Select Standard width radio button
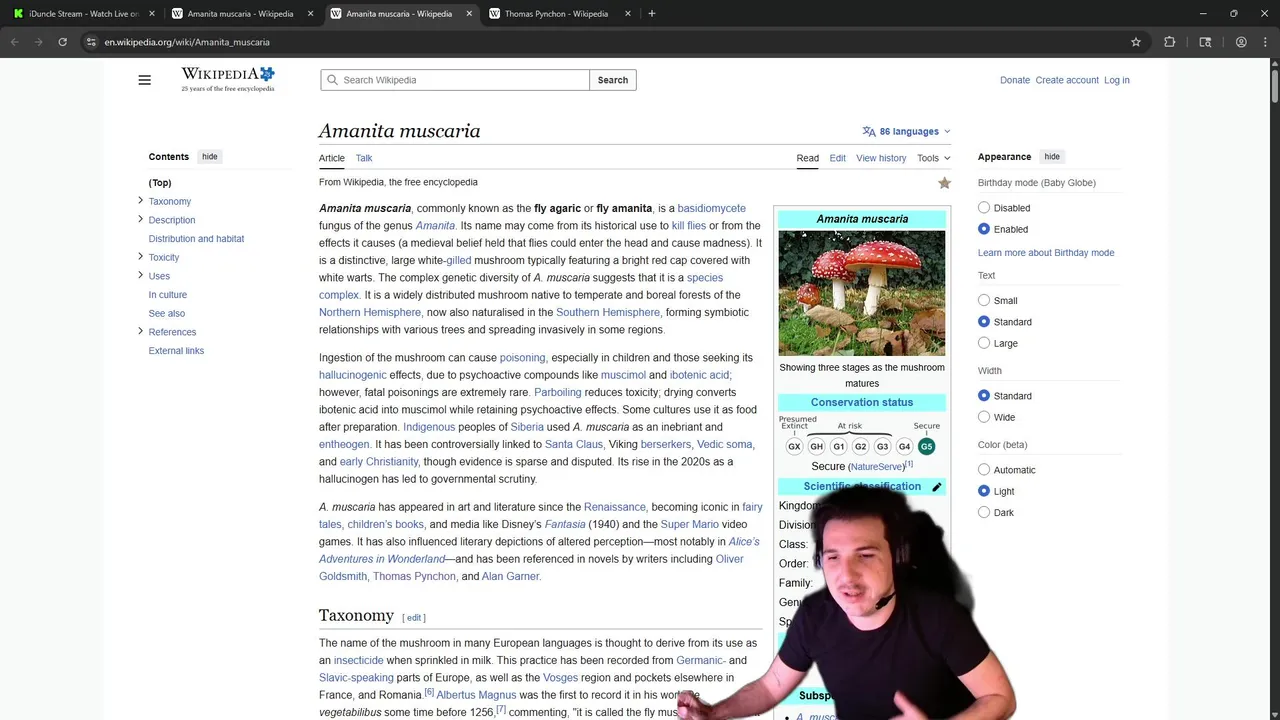The image size is (1280, 720). 984,396
